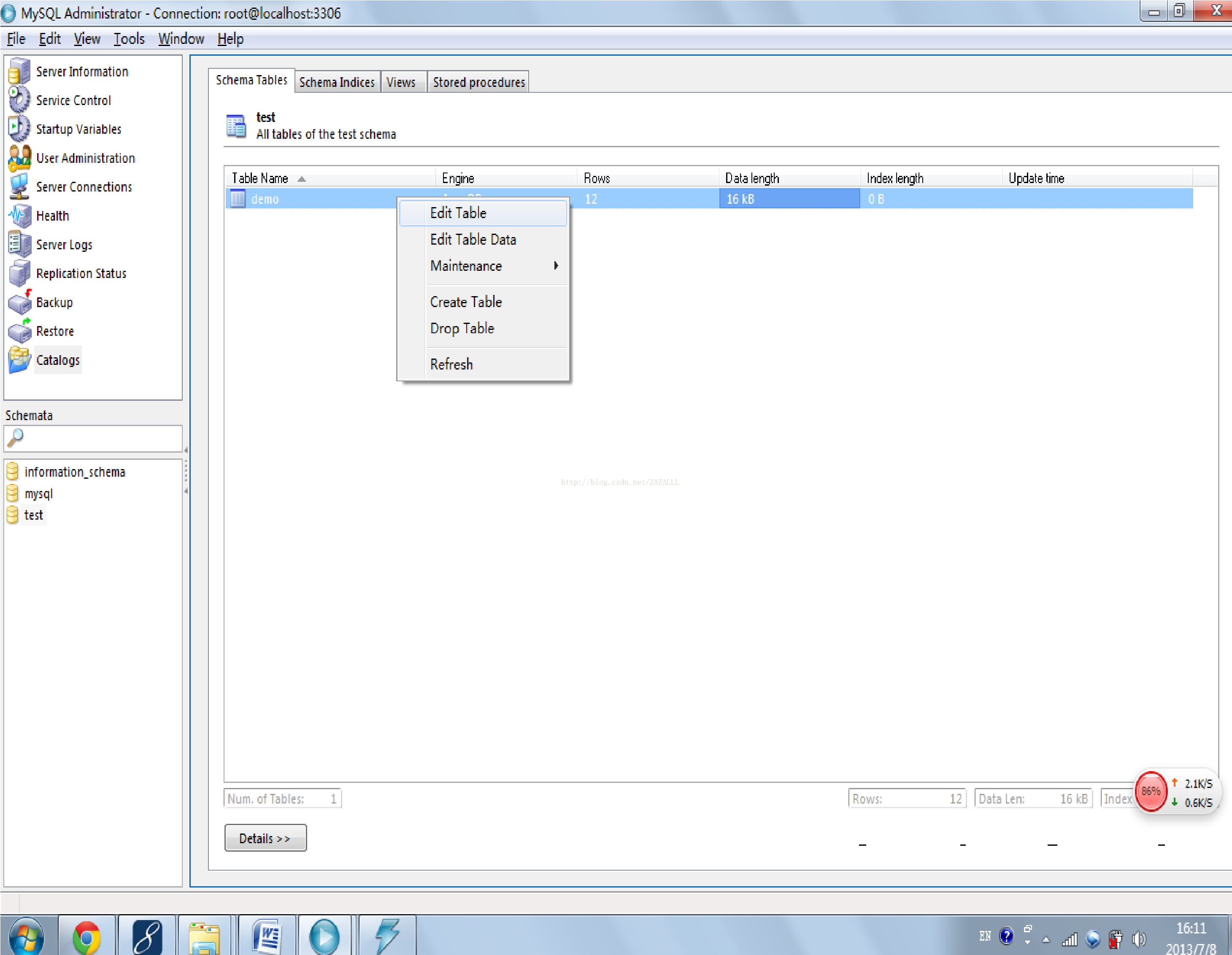The height and width of the screenshot is (955, 1232).
Task: Click the mysql database icon
Action: [12, 494]
